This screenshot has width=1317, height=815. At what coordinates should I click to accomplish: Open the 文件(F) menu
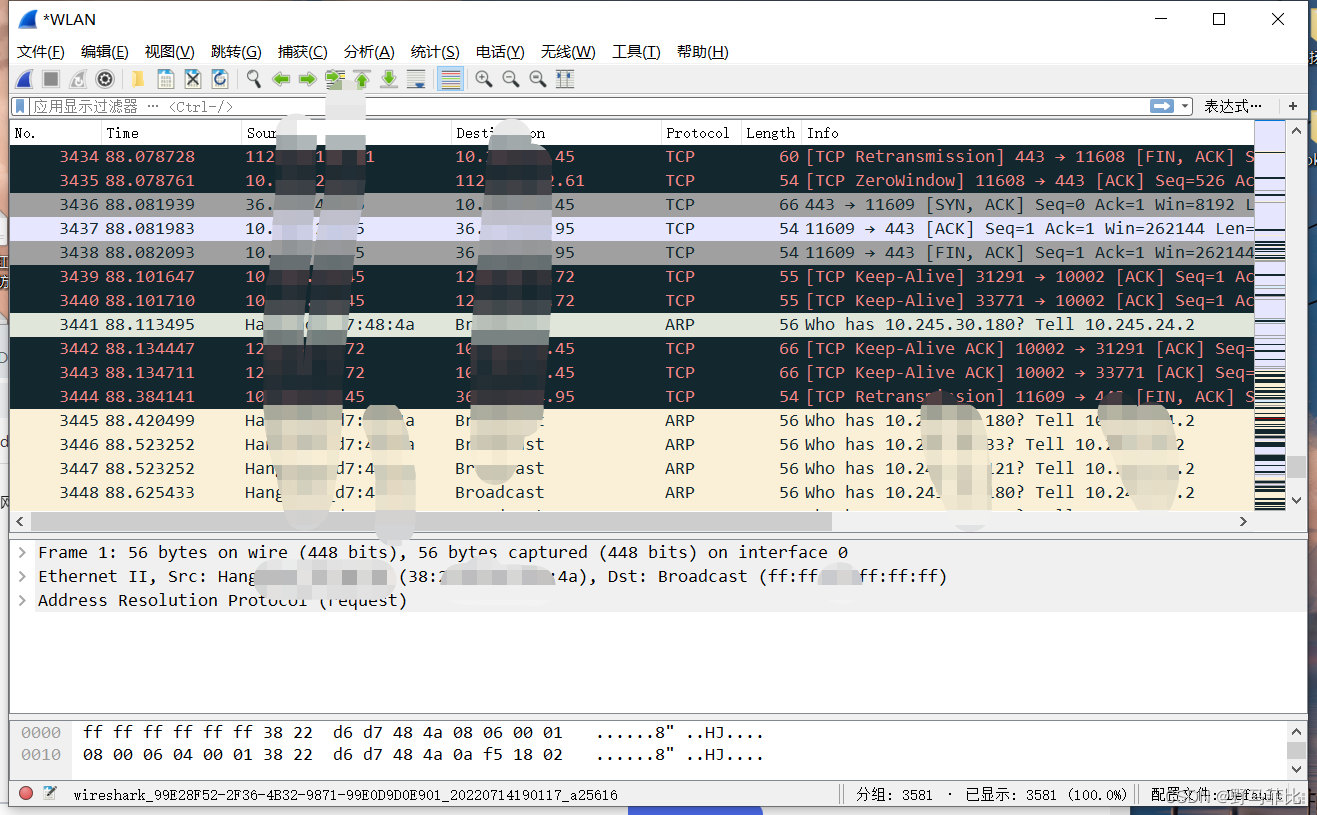click(x=41, y=52)
